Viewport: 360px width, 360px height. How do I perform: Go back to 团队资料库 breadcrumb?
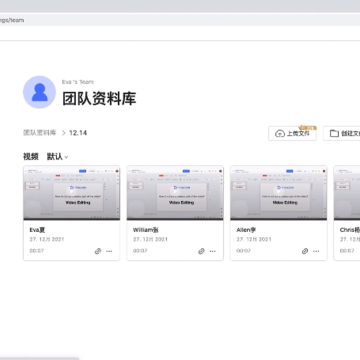click(x=40, y=133)
